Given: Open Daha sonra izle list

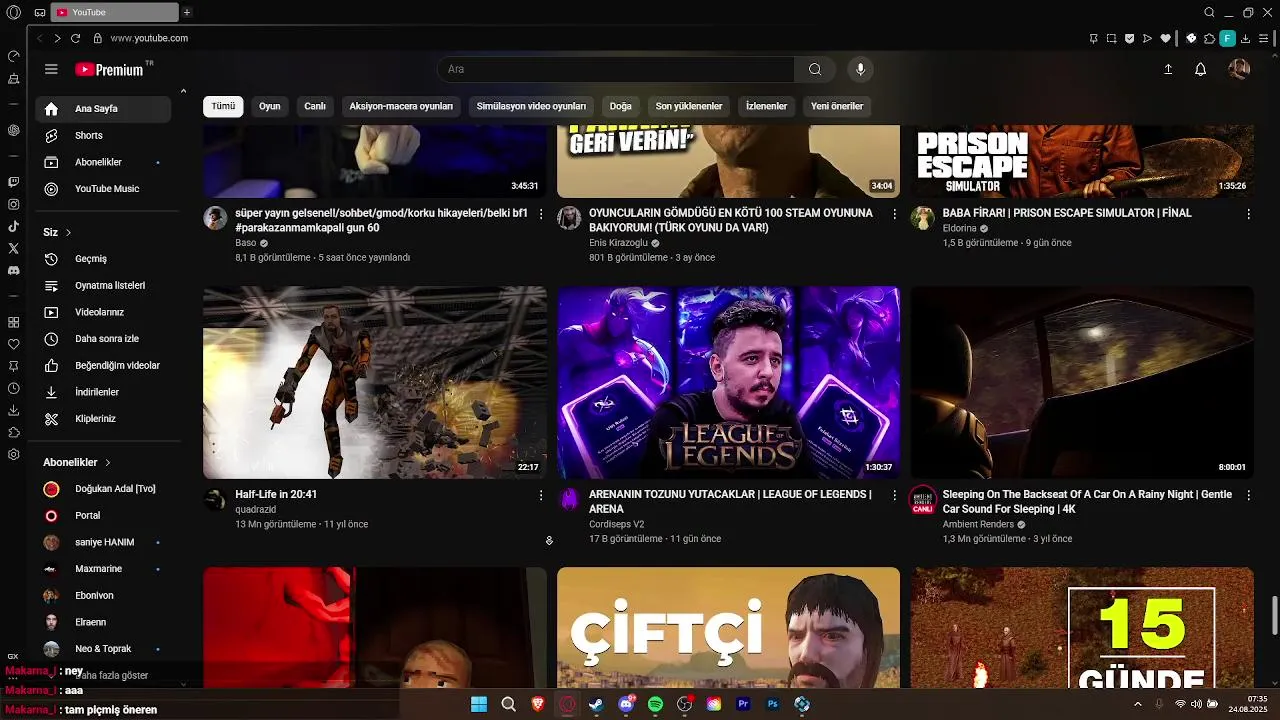Looking at the screenshot, I should (103, 339).
